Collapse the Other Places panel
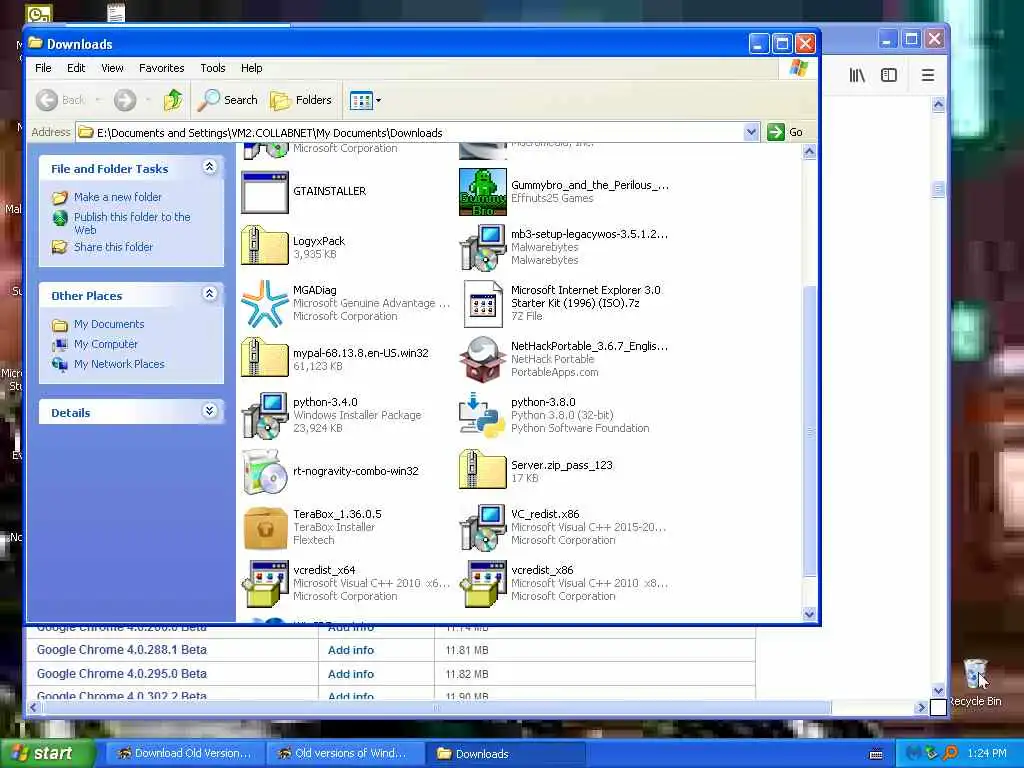The width and height of the screenshot is (1024, 768). point(210,294)
